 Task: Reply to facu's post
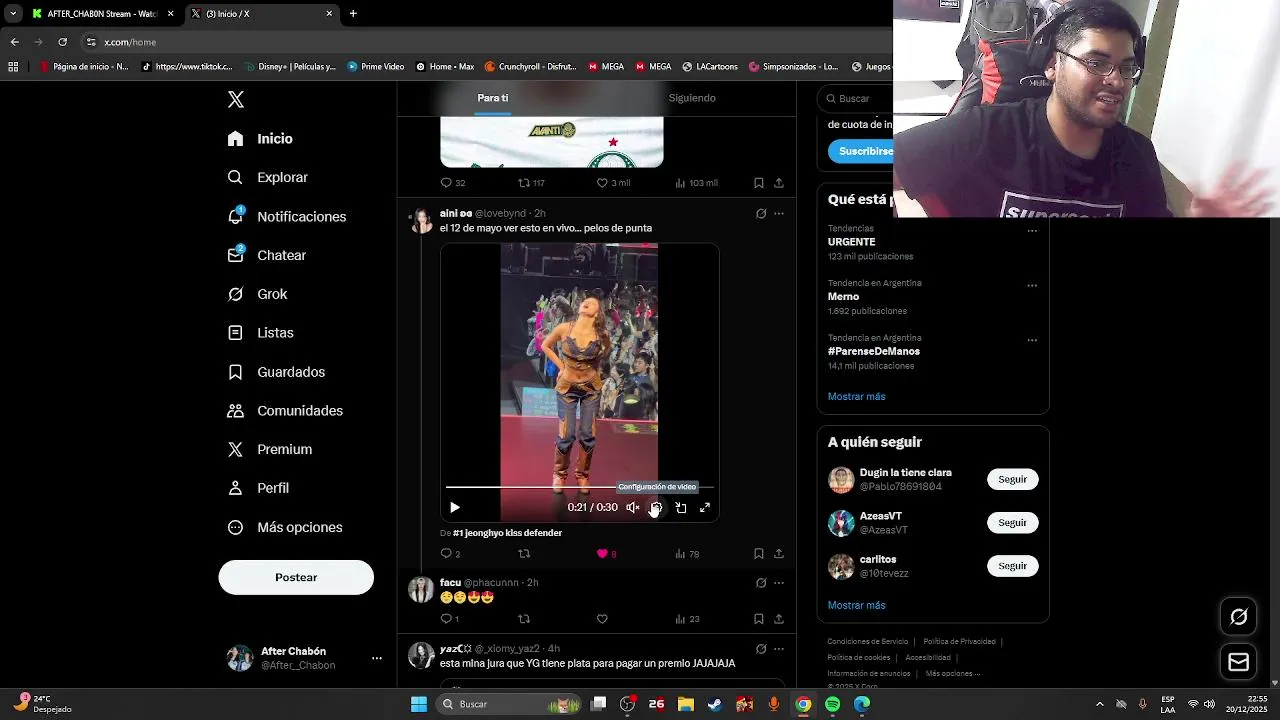(447, 619)
